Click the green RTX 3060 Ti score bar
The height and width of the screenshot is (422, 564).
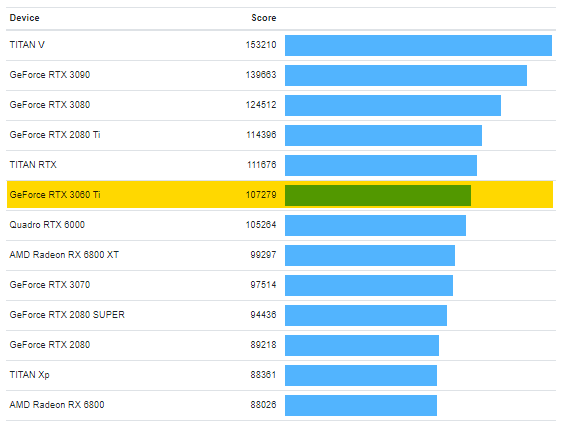(x=378, y=195)
